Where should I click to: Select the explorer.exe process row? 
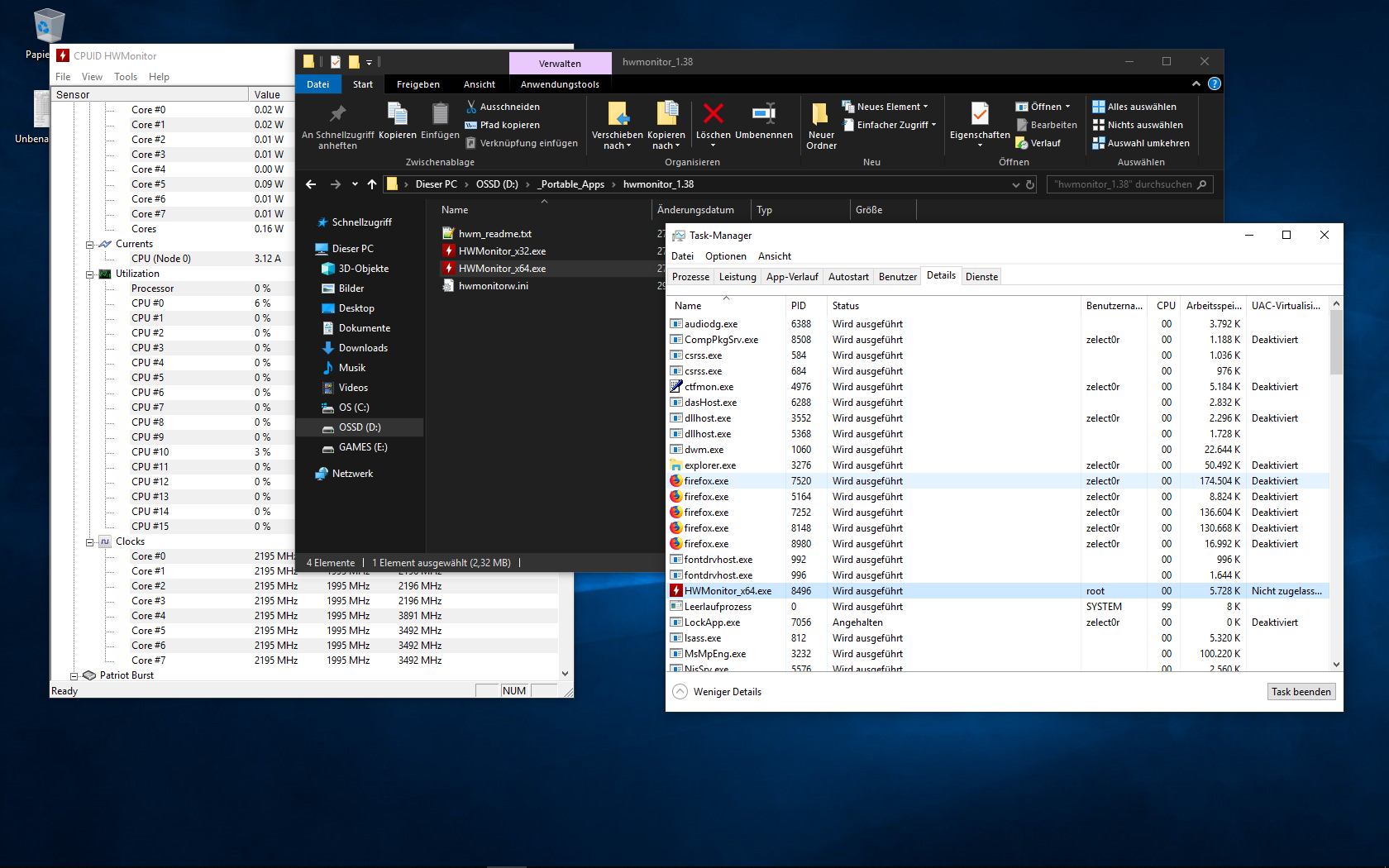tap(998, 465)
